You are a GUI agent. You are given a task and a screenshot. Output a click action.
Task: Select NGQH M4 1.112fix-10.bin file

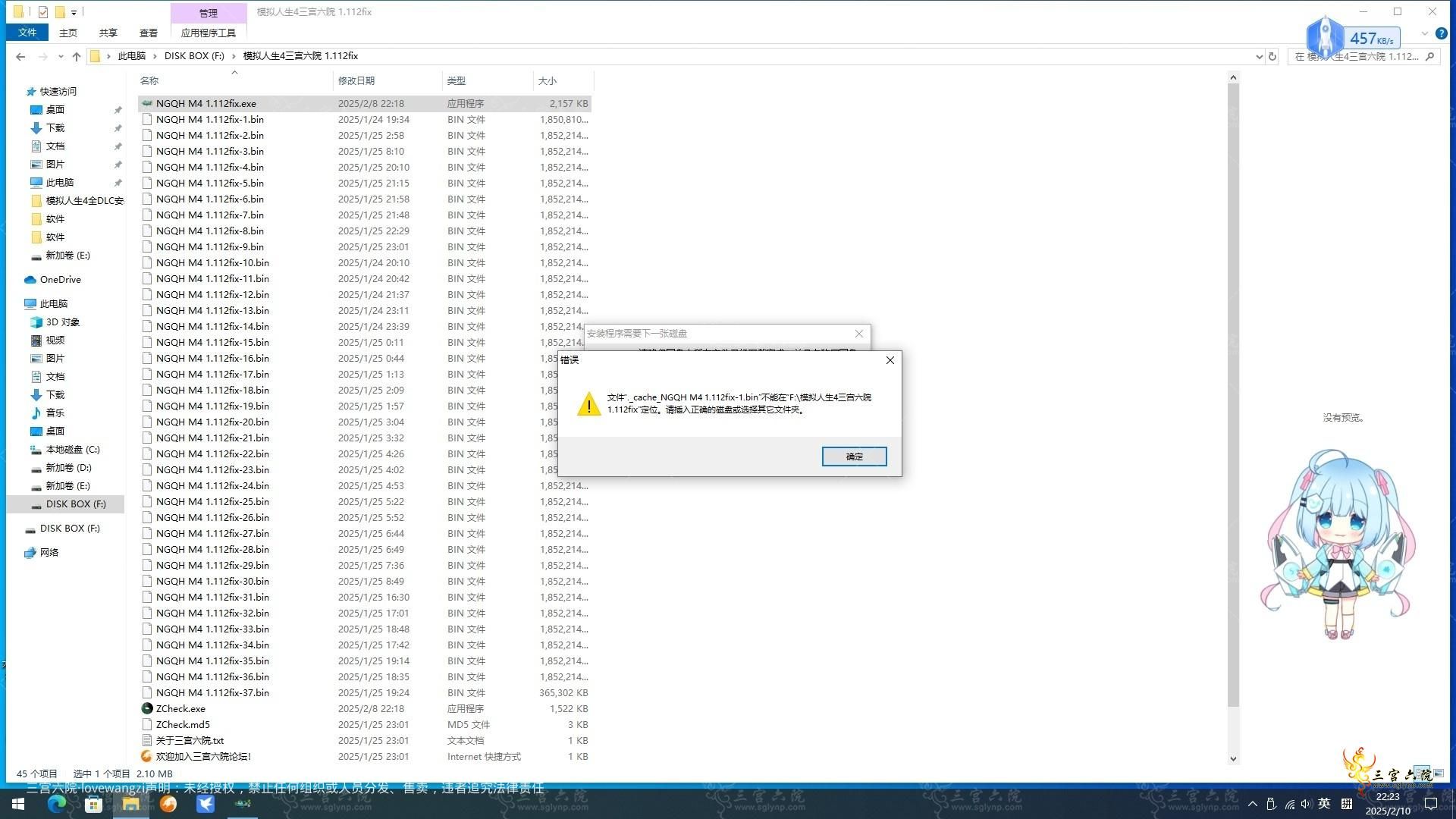212,263
